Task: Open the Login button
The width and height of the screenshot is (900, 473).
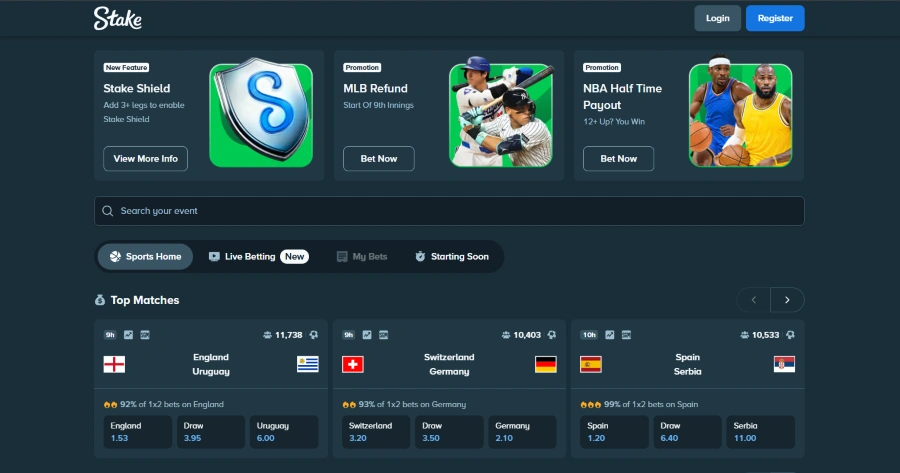Action: coord(717,18)
